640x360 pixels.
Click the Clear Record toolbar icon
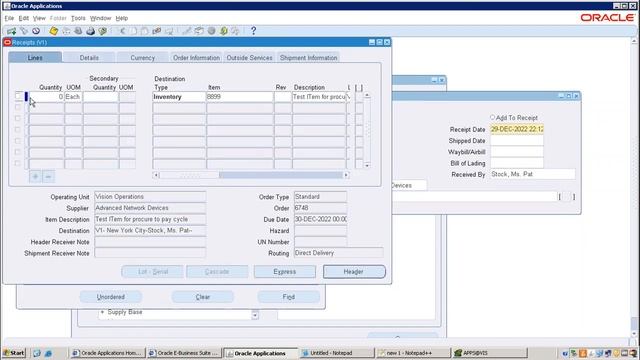coord(157,31)
